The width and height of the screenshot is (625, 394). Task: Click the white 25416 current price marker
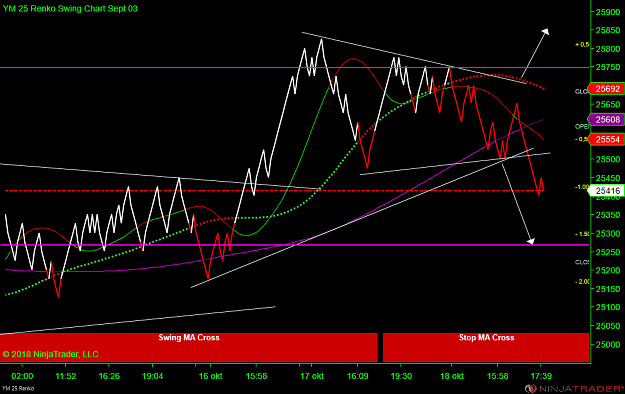(606, 191)
